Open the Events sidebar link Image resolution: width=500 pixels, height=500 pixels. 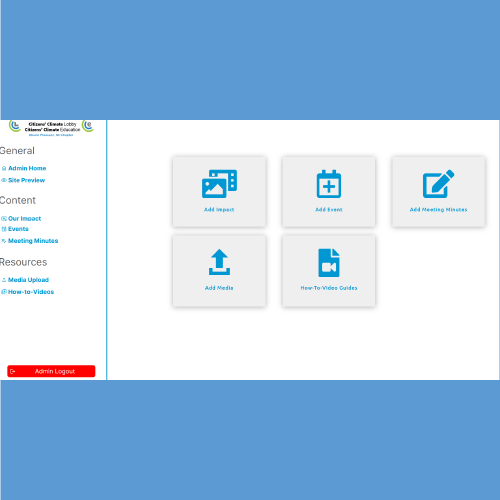[18, 229]
